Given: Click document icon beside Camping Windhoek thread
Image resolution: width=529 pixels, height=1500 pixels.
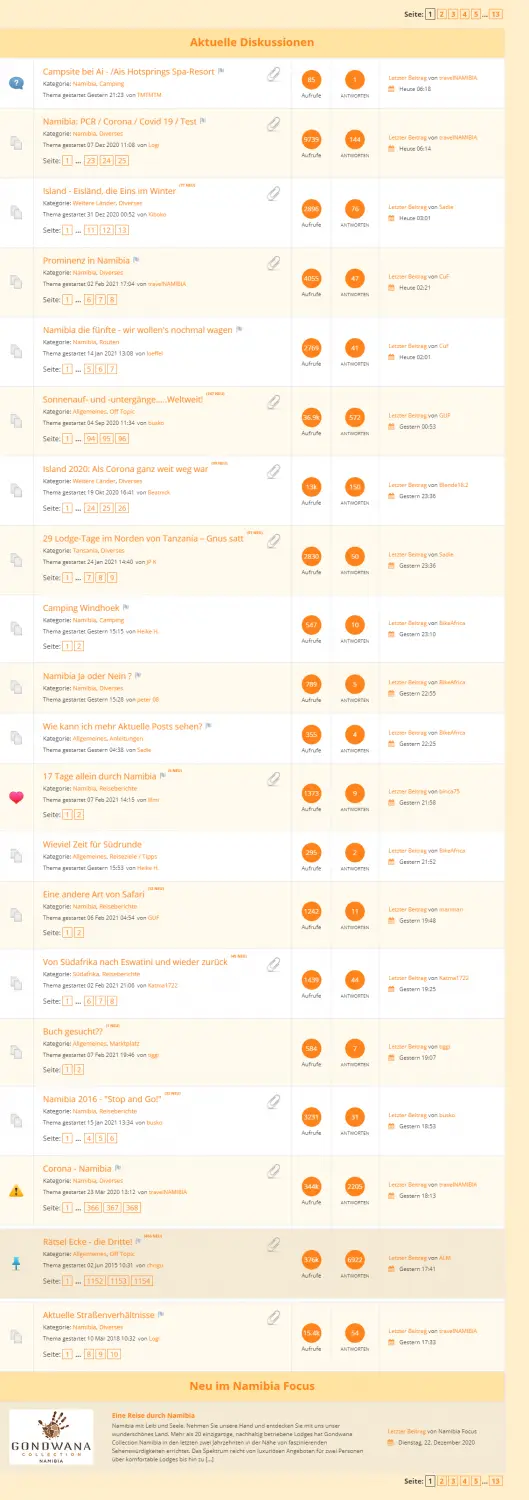Looking at the screenshot, I should [16, 629].
